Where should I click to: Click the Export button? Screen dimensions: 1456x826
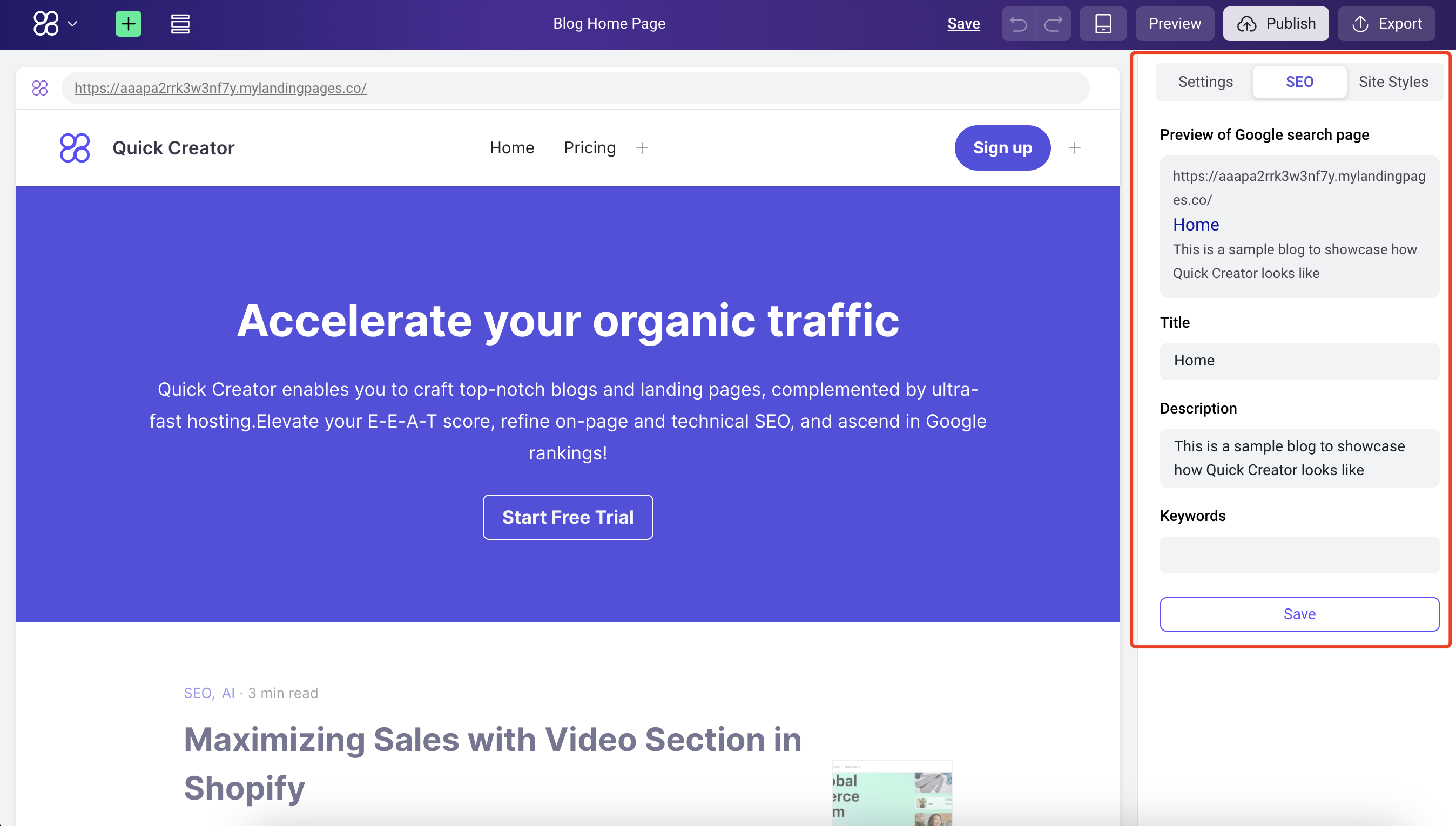(x=1386, y=24)
